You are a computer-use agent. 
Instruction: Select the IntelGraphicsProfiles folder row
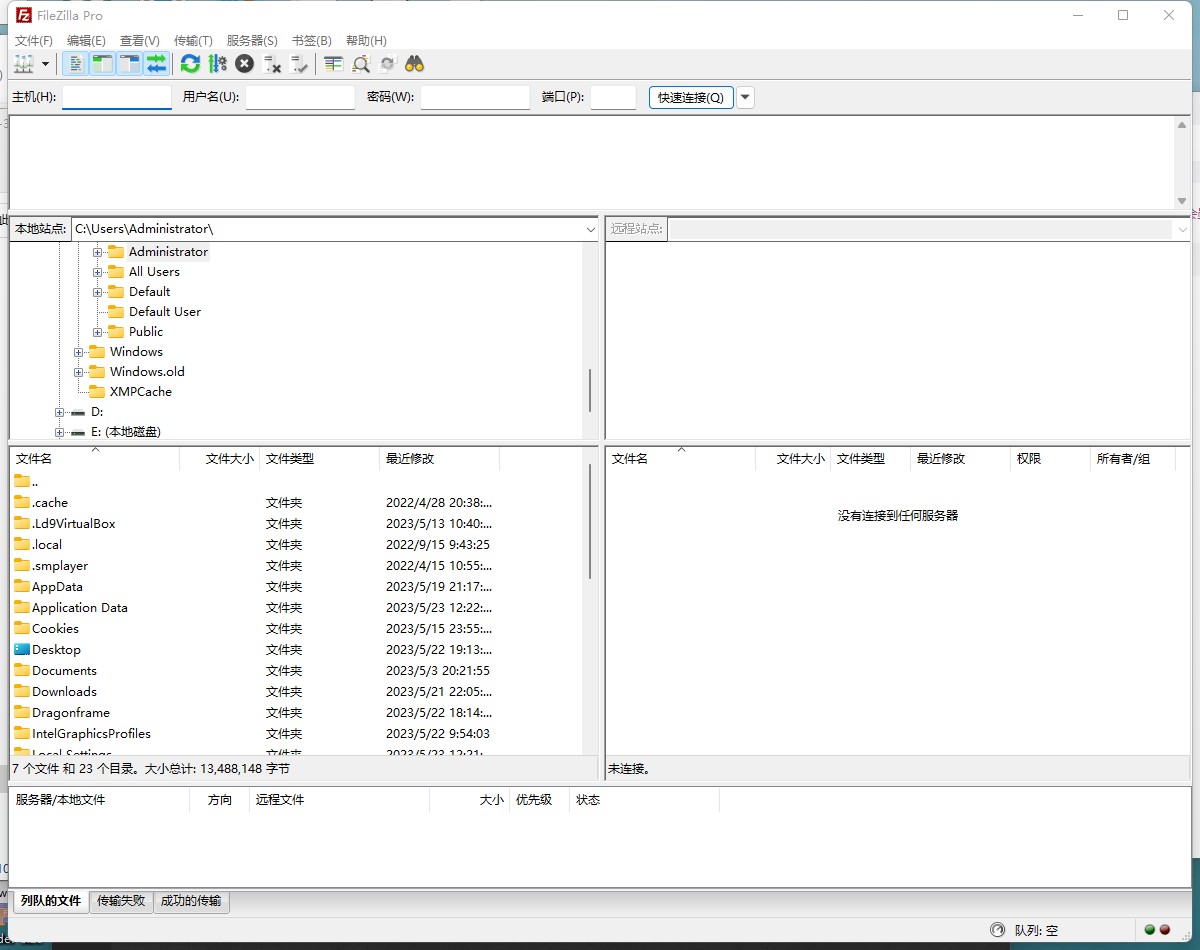pyautogui.click(x=297, y=734)
